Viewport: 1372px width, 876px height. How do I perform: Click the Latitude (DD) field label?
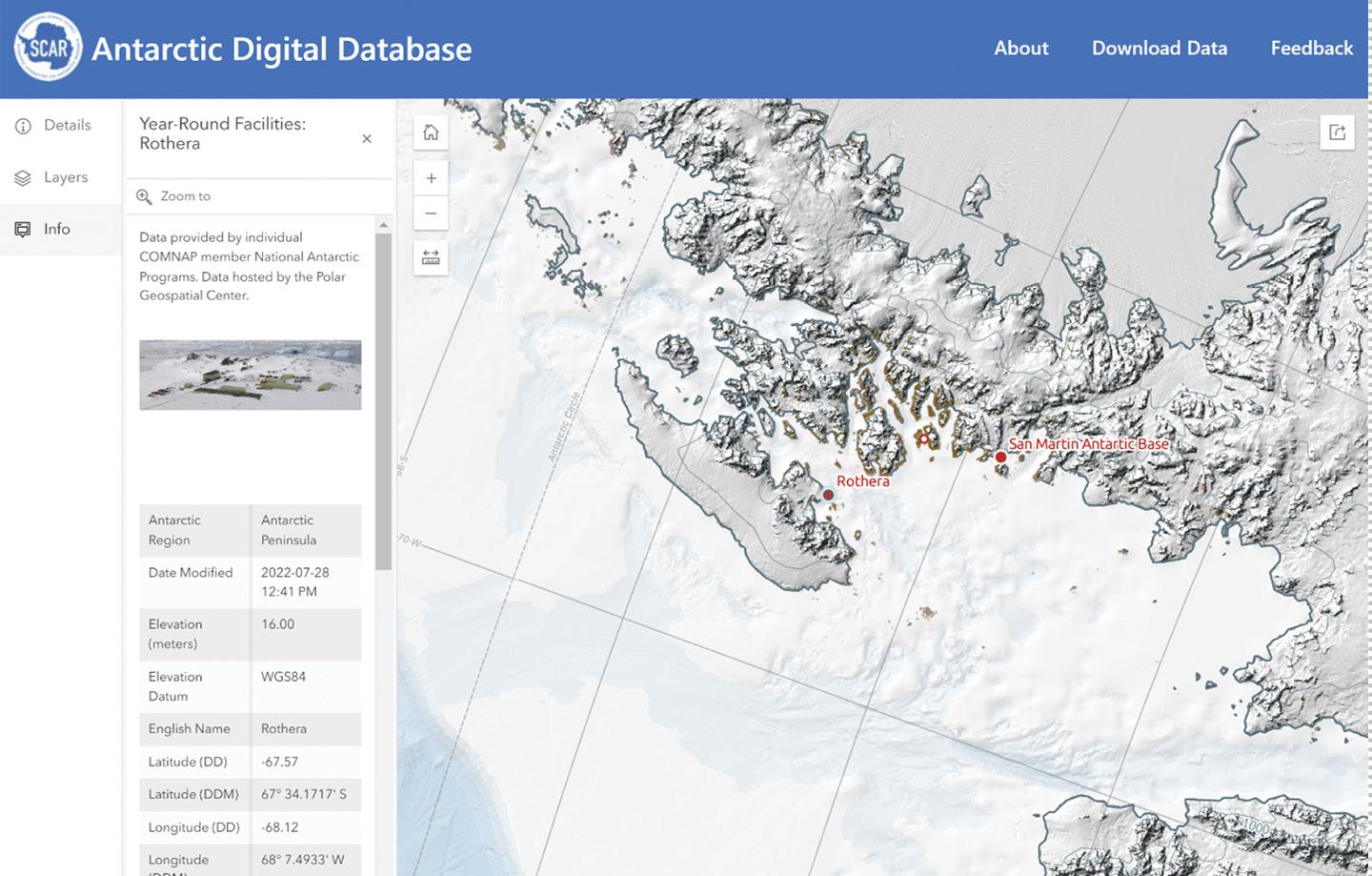188,762
